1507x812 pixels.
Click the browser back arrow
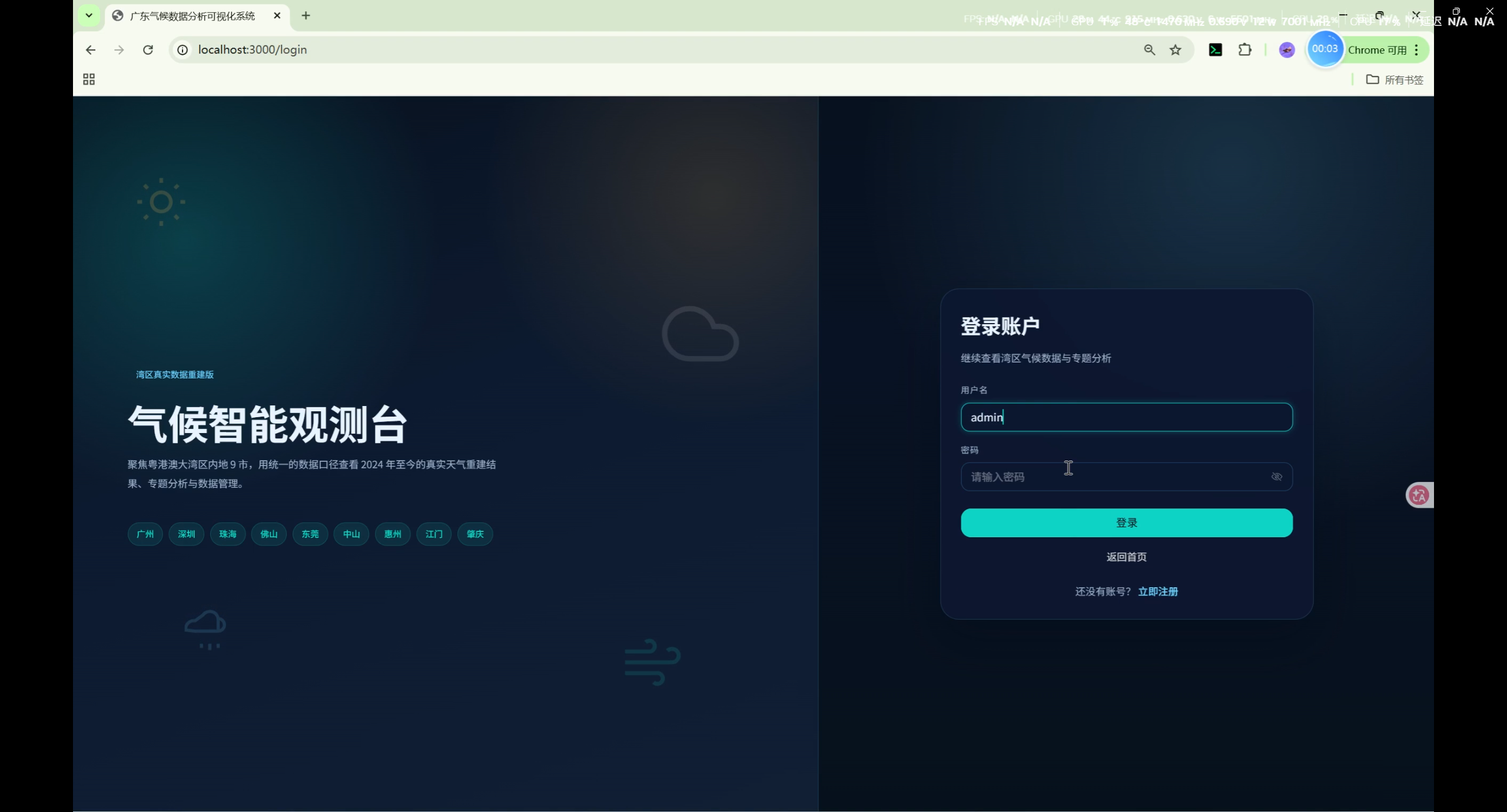pyautogui.click(x=90, y=50)
